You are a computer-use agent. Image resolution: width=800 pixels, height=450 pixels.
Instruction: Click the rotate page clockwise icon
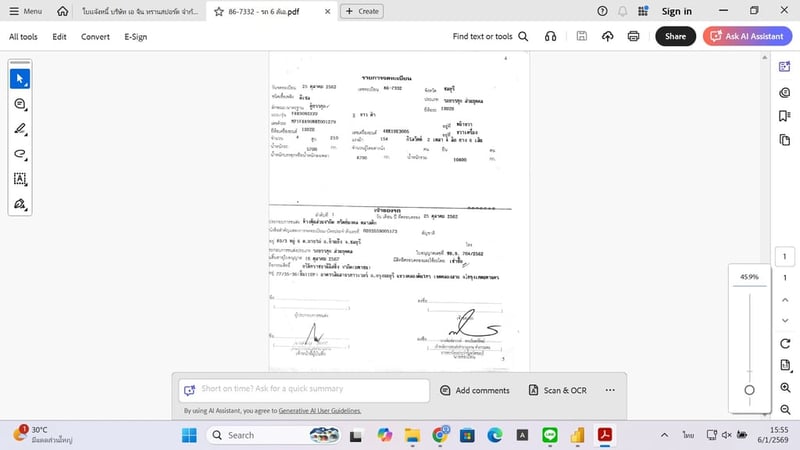[786, 343]
